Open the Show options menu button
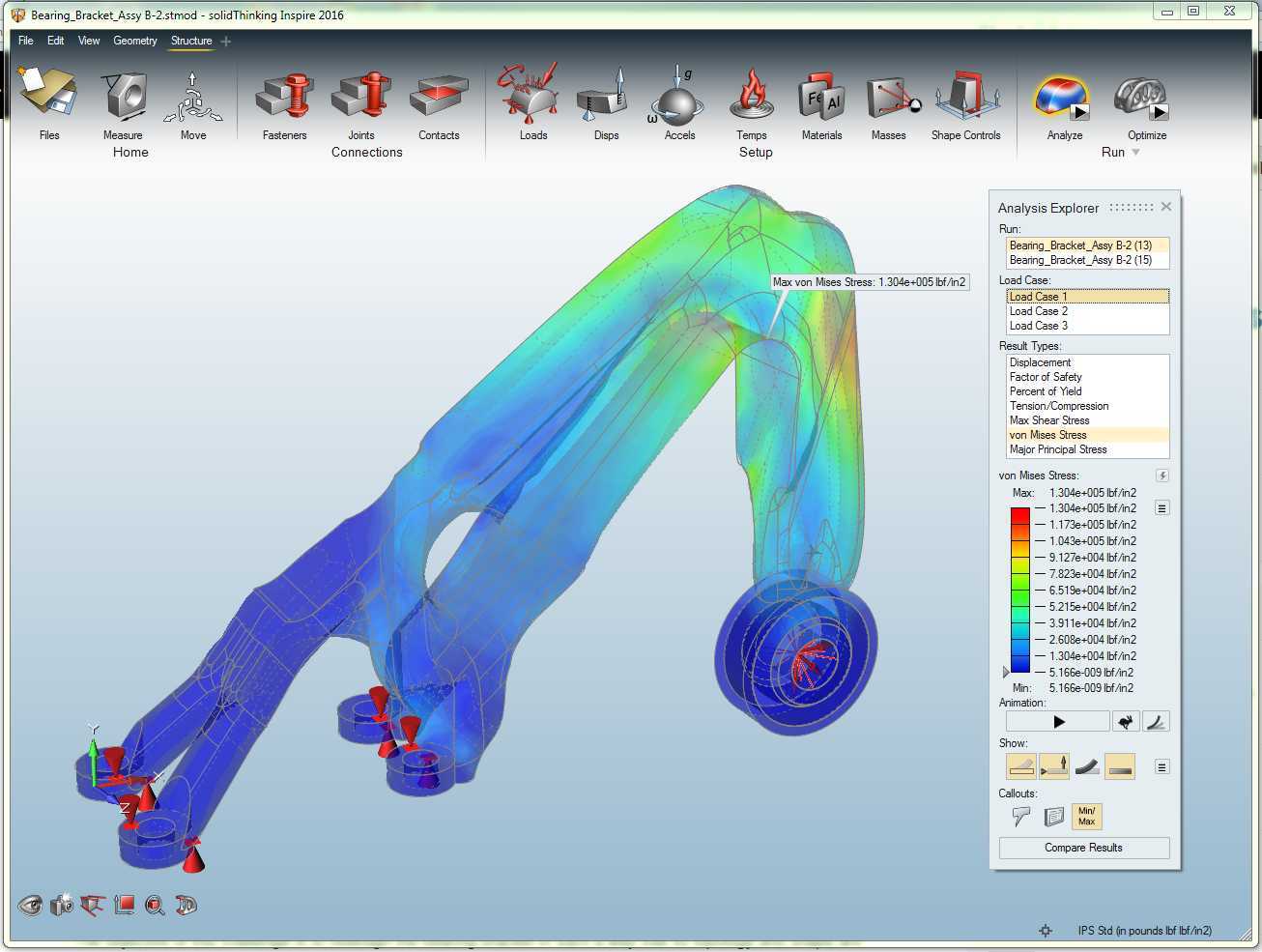Image resolution: width=1262 pixels, height=952 pixels. [x=1162, y=767]
